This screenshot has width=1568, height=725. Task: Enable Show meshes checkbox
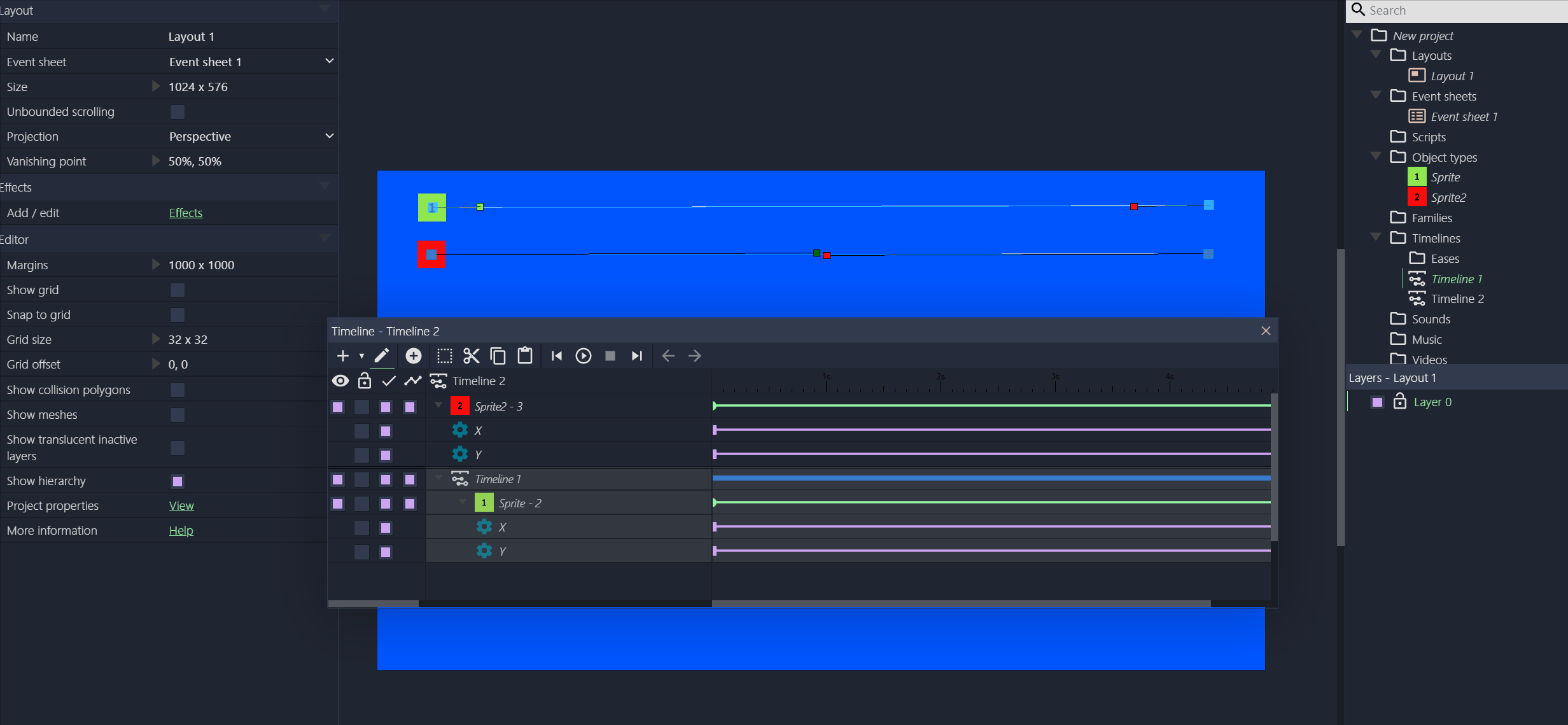[178, 415]
